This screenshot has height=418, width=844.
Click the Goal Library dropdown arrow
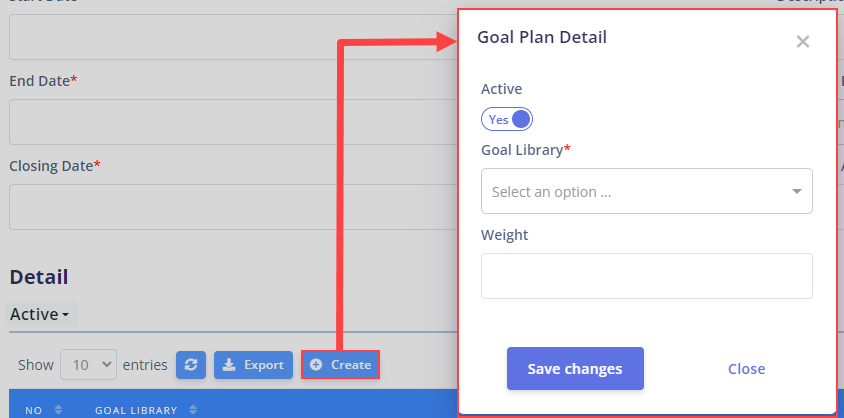pyautogui.click(x=797, y=191)
